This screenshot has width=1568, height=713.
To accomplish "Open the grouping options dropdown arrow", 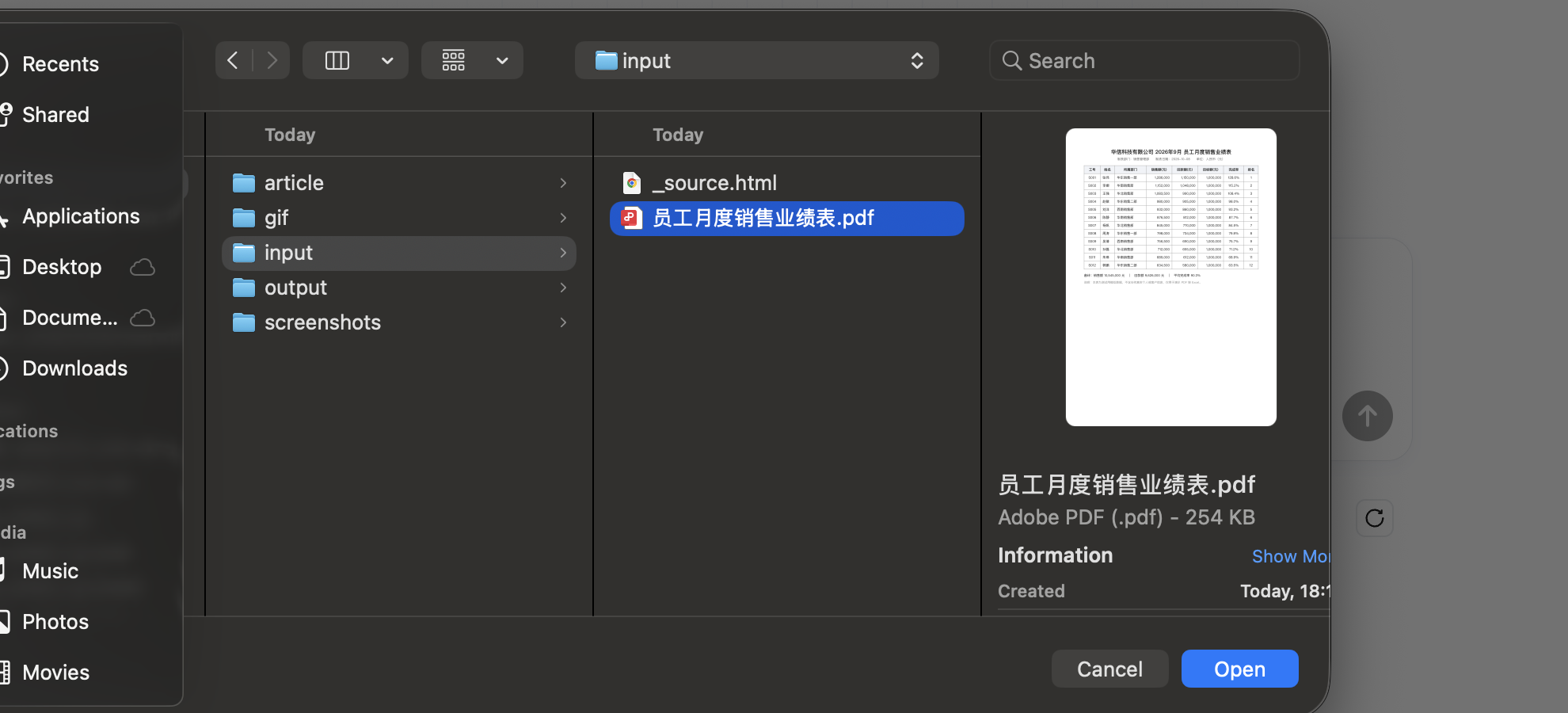I will pyautogui.click(x=502, y=60).
